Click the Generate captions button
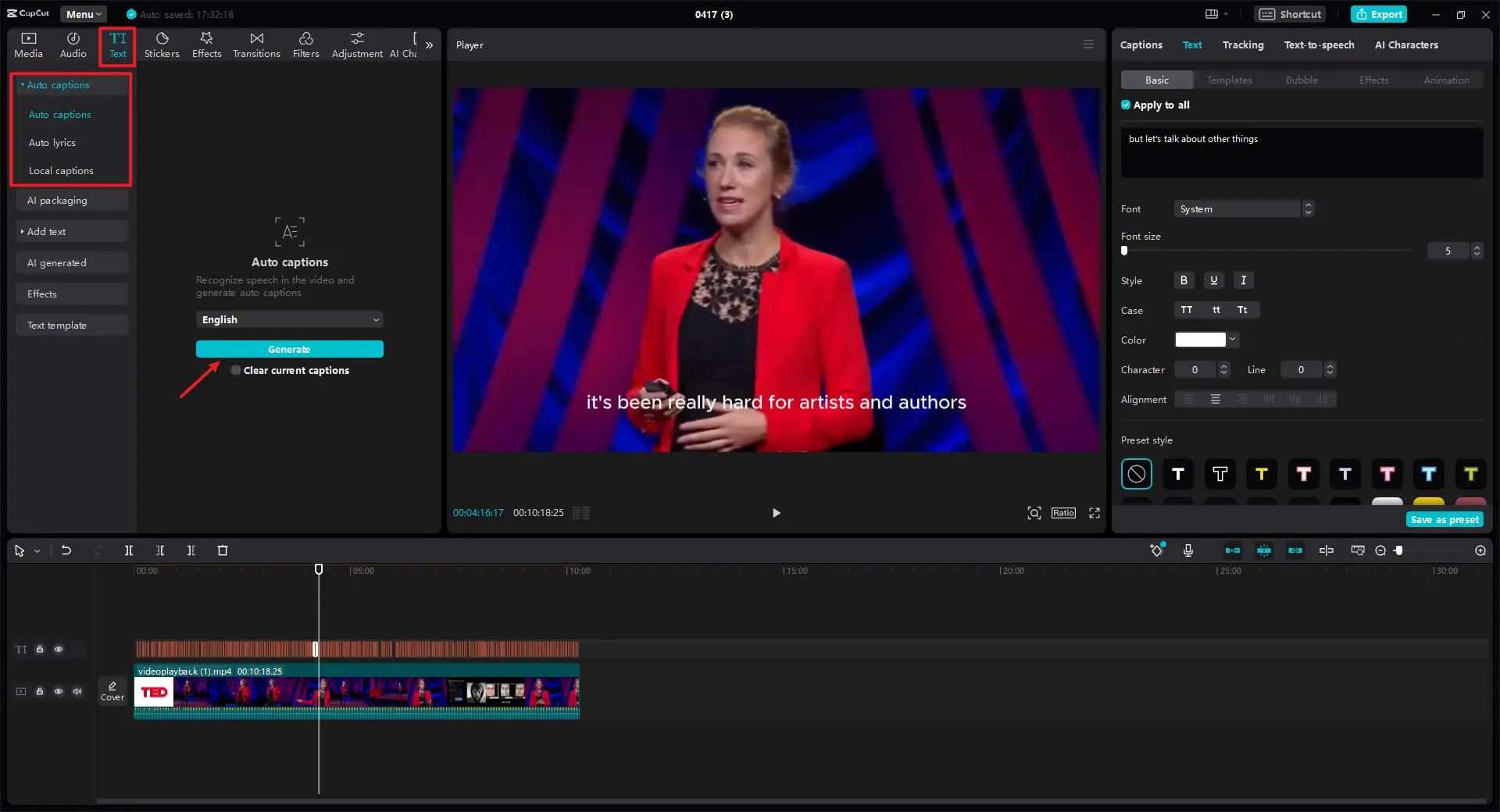The width and height of the screenshot is (1500, 812). 289,349
